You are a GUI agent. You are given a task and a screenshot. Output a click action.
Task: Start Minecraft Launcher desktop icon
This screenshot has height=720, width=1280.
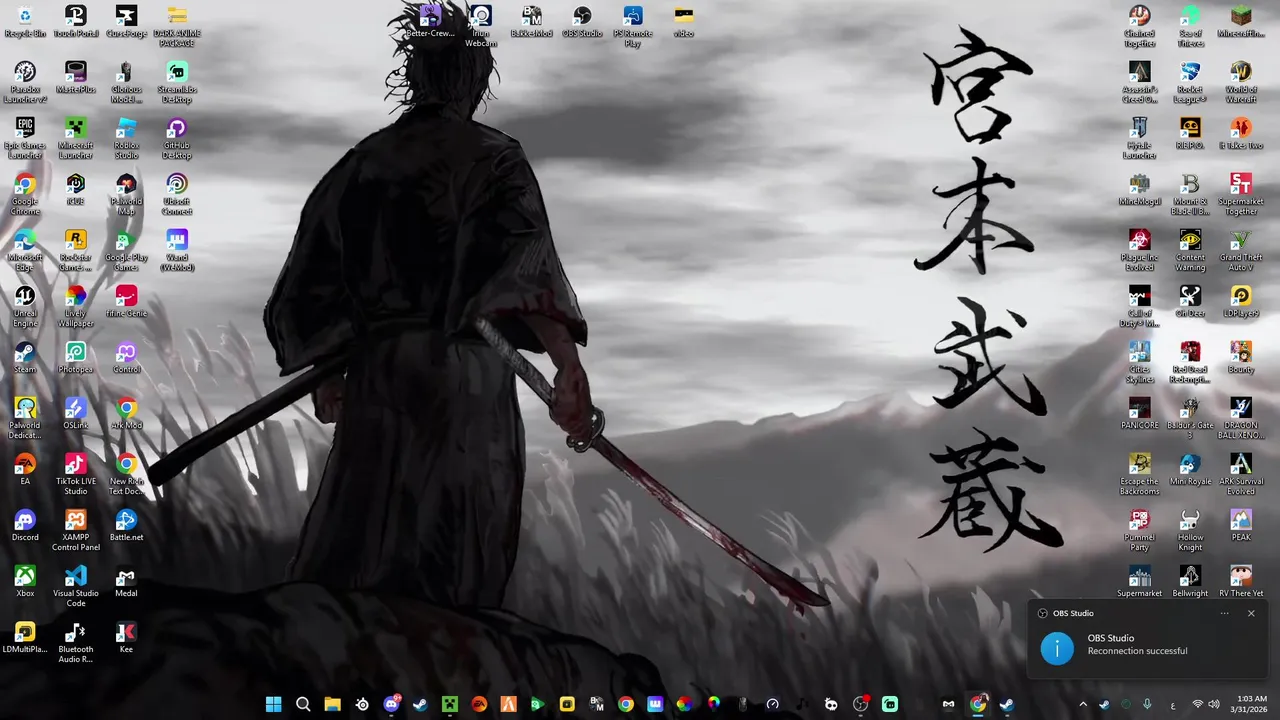coord(76,139)
